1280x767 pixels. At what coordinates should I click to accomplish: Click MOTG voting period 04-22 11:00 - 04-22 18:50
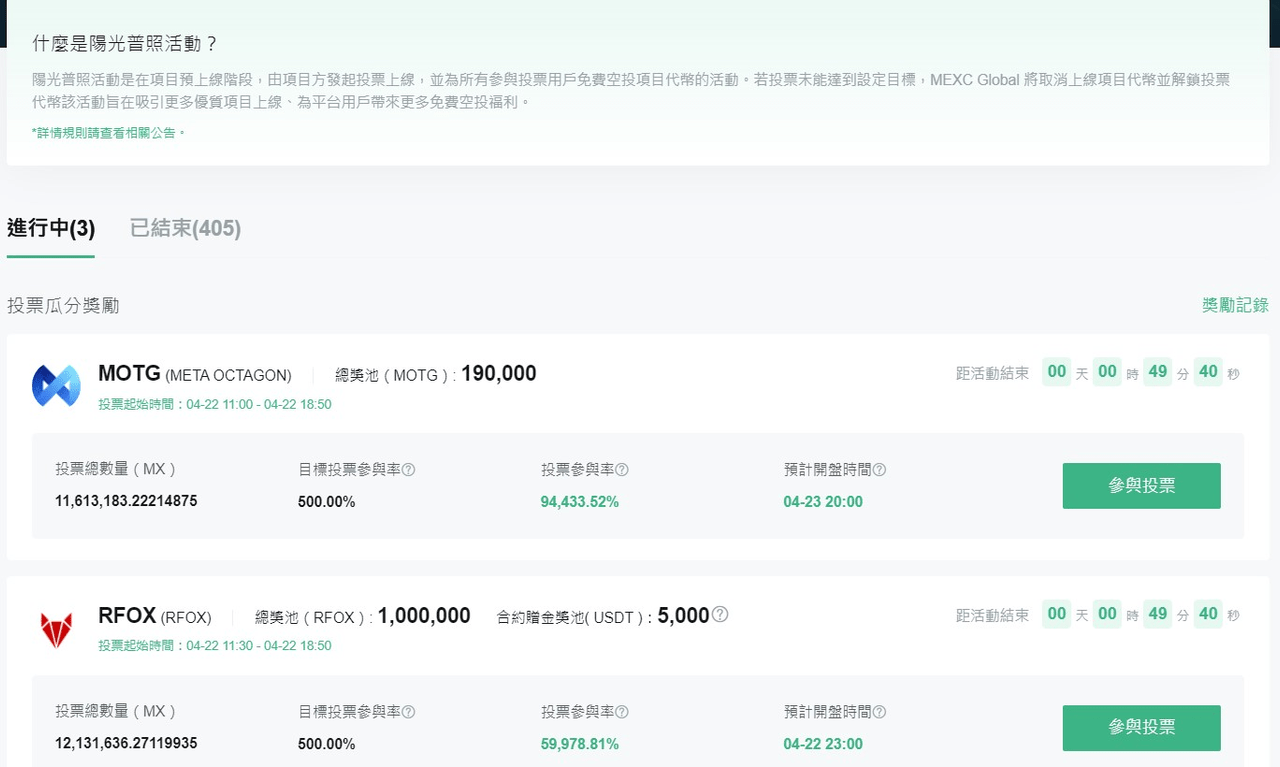coord(258,405)
